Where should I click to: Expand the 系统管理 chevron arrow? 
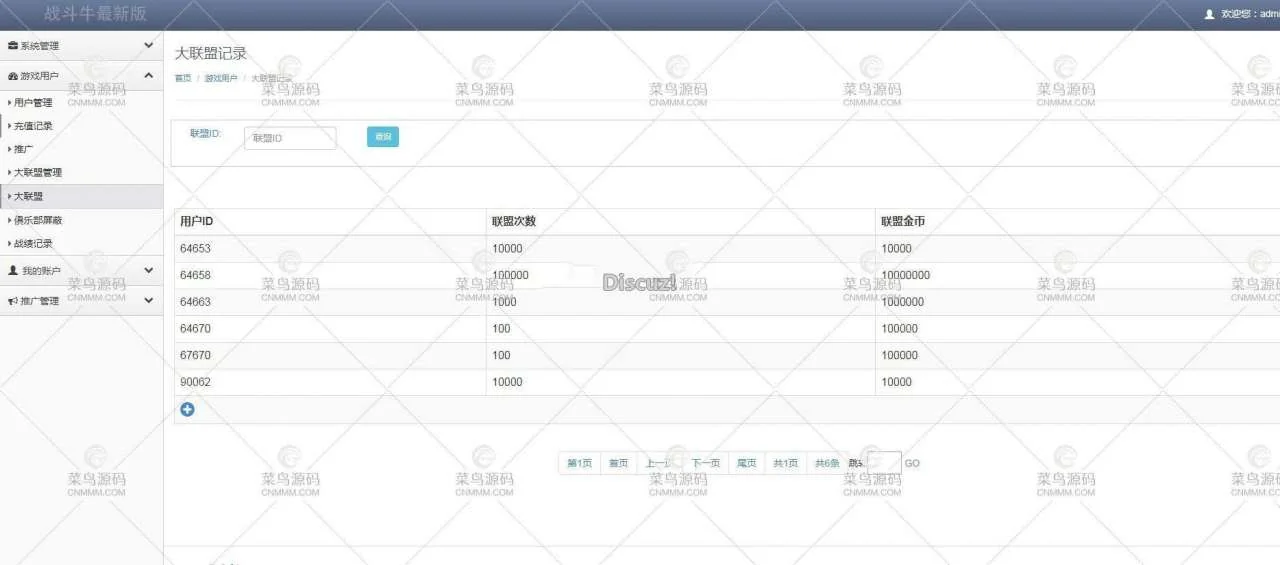pyautogui.click(x=148, y=46)
